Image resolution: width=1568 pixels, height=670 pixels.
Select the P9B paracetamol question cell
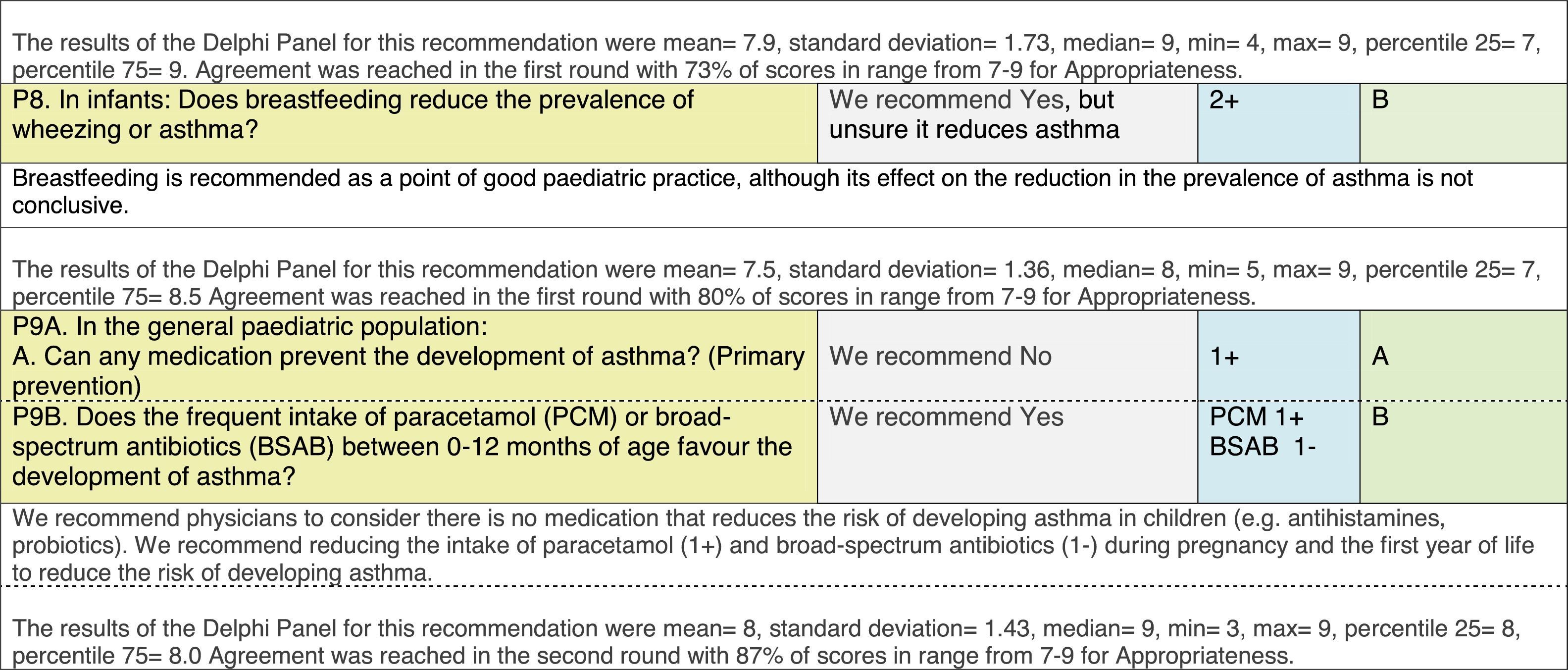[402, 447]
